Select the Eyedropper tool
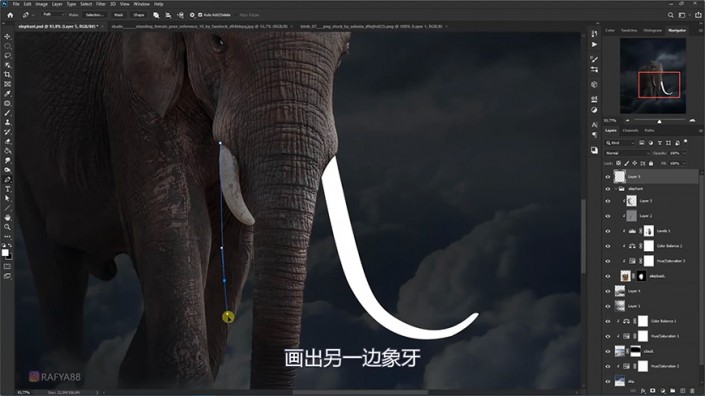Screen dimensions: 705x396 coord(7,93)
